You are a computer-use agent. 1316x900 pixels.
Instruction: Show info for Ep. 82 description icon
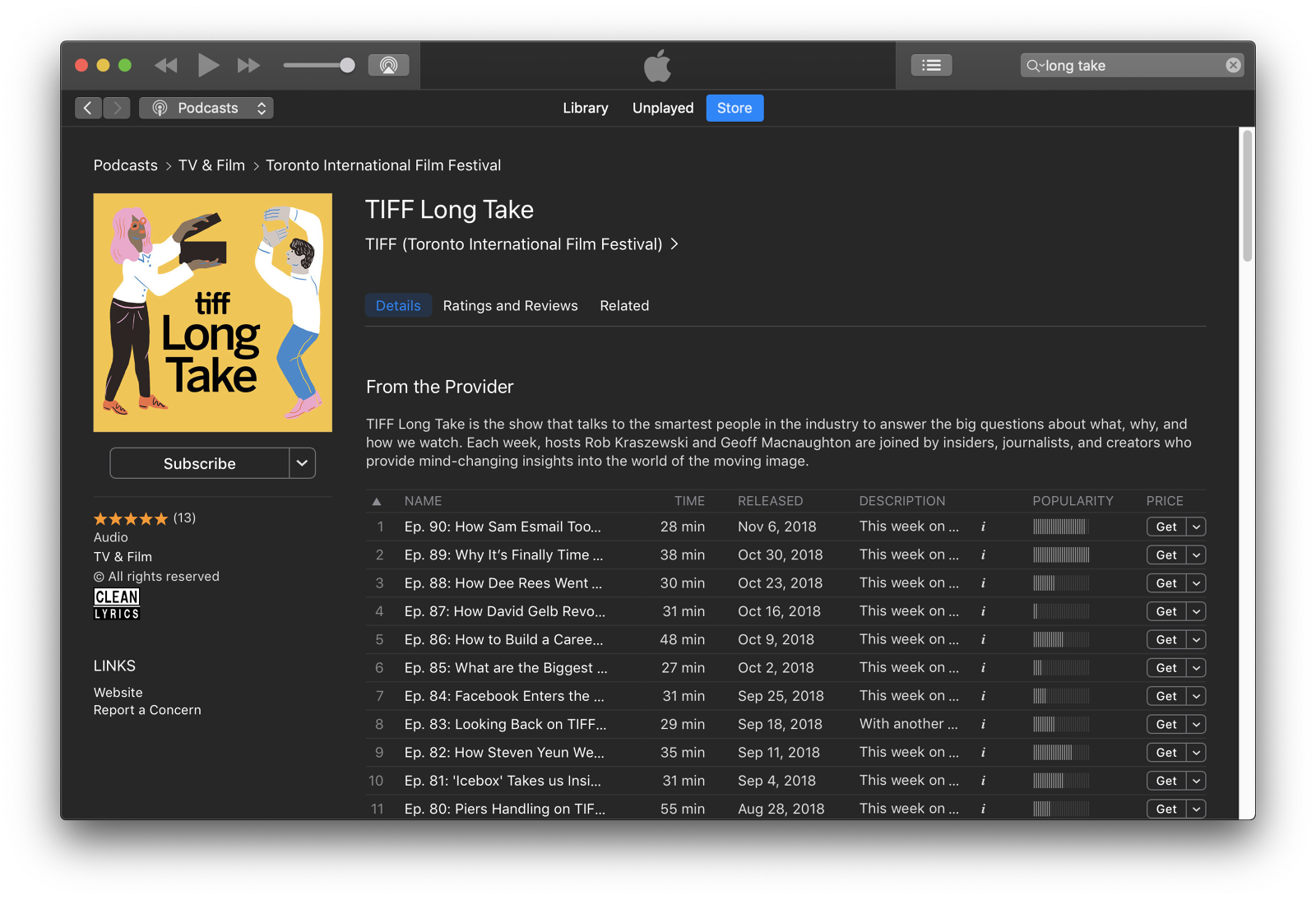pyautogui.click(x=983, y=753)
